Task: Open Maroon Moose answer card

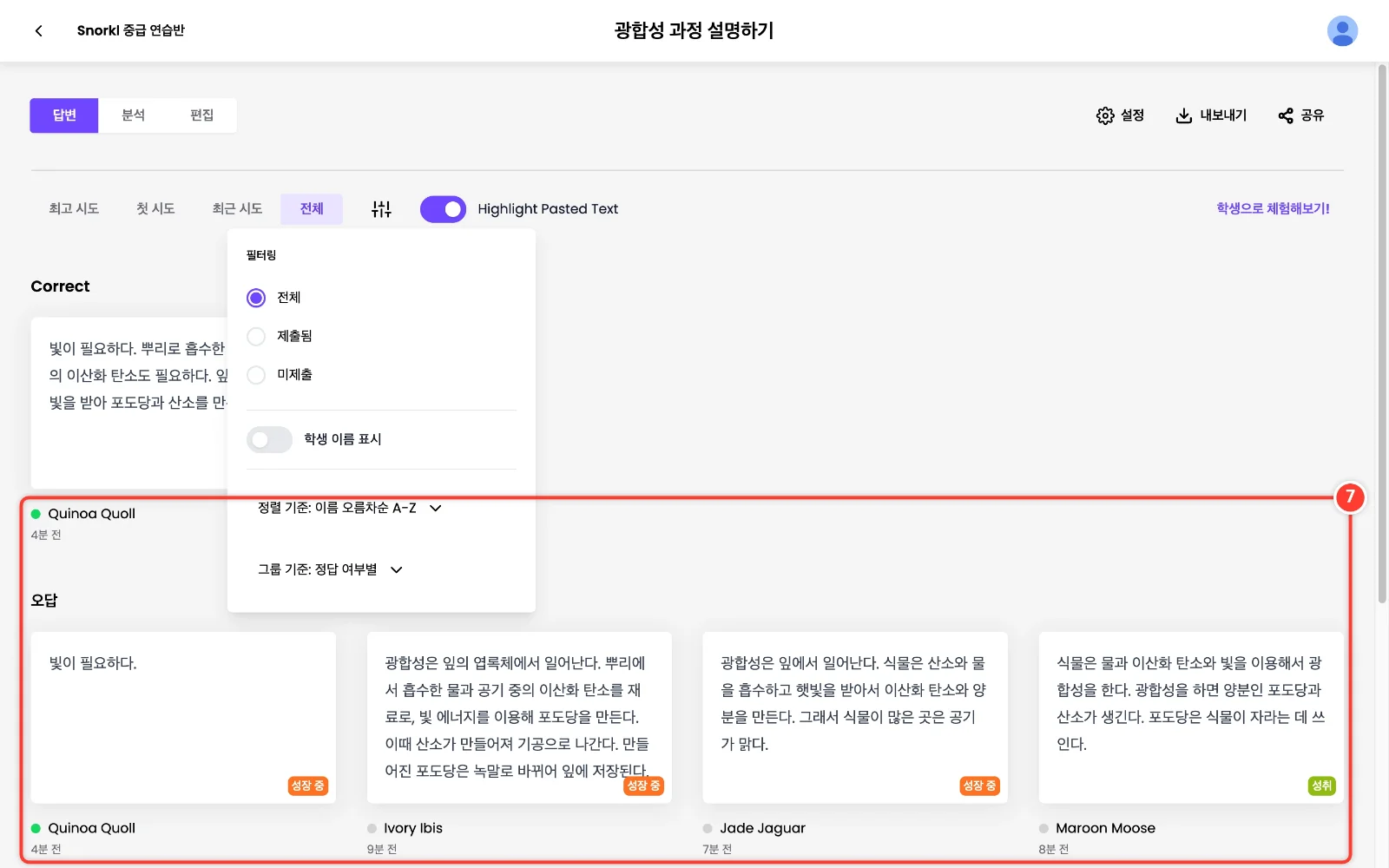Action: point(1191,717)
